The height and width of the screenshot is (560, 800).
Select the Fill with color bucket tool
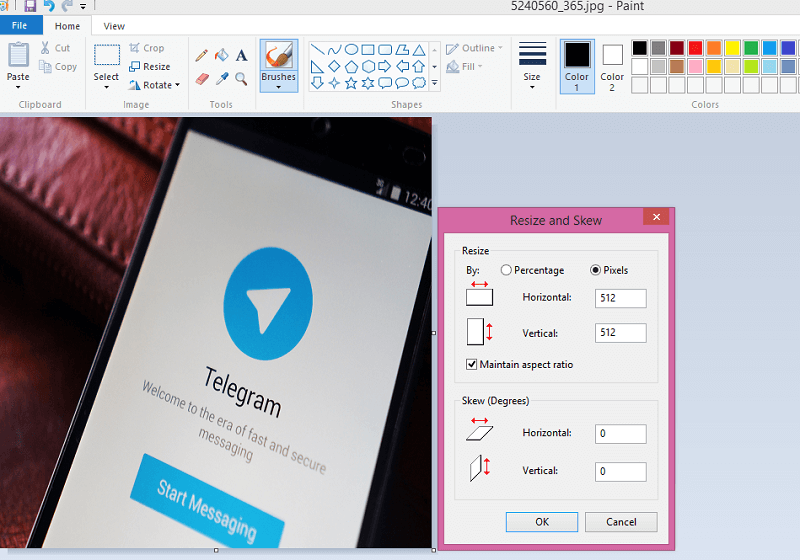(221, 55)
